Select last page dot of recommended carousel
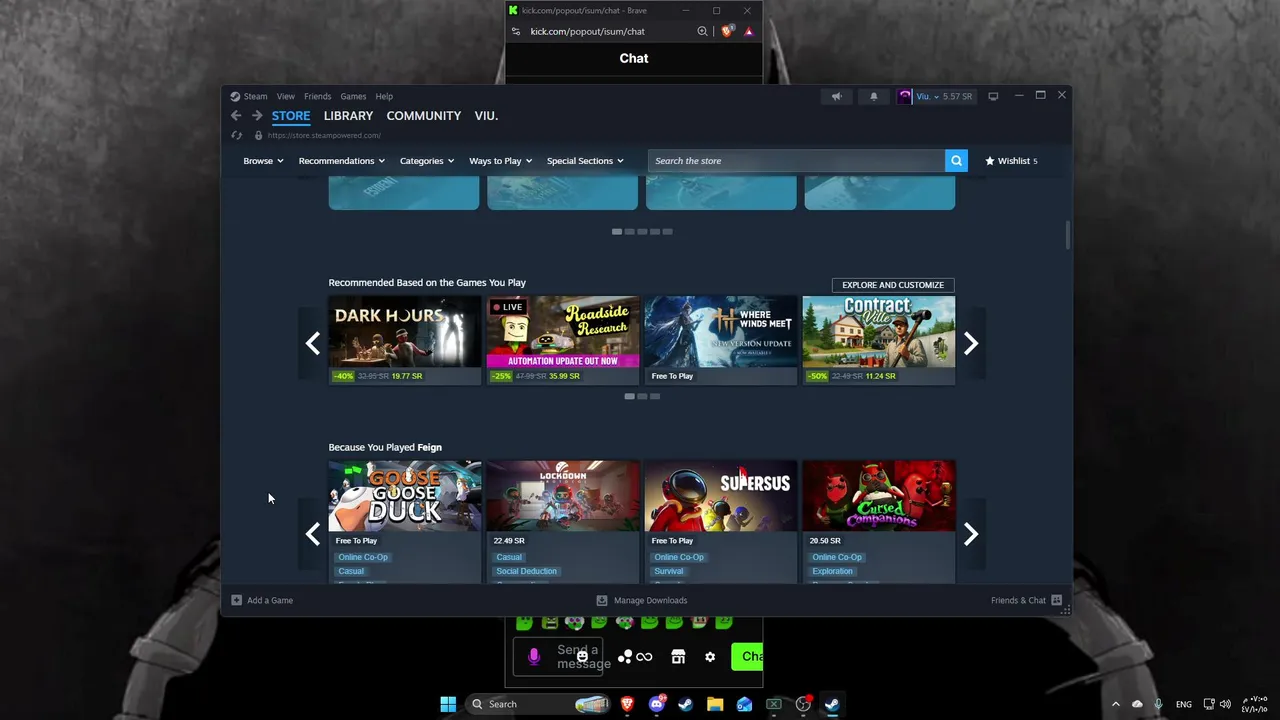This screenshot has height=720, width=1280. point(655,396)
